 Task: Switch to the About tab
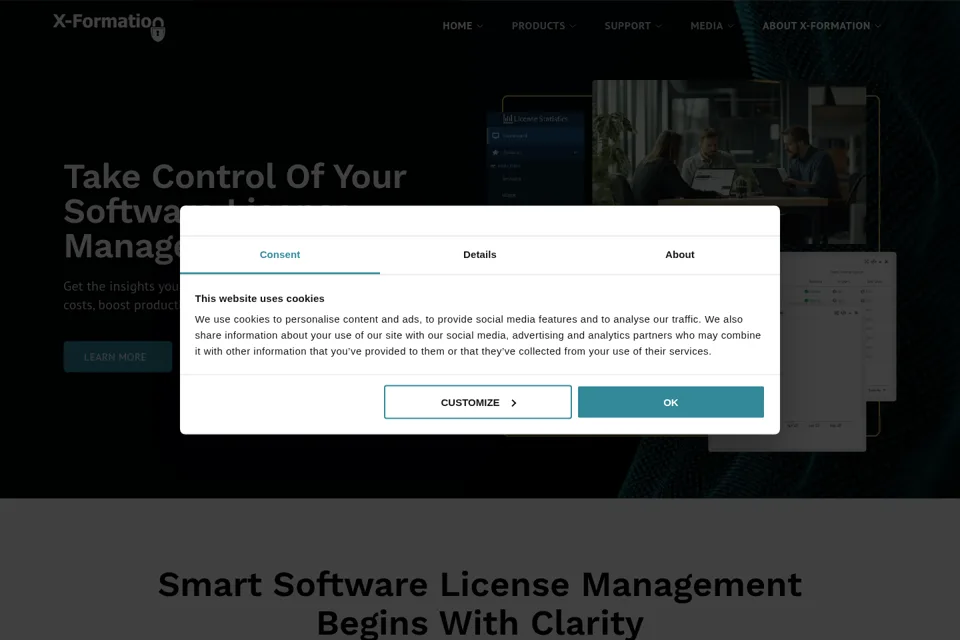[x=680, y=255]
